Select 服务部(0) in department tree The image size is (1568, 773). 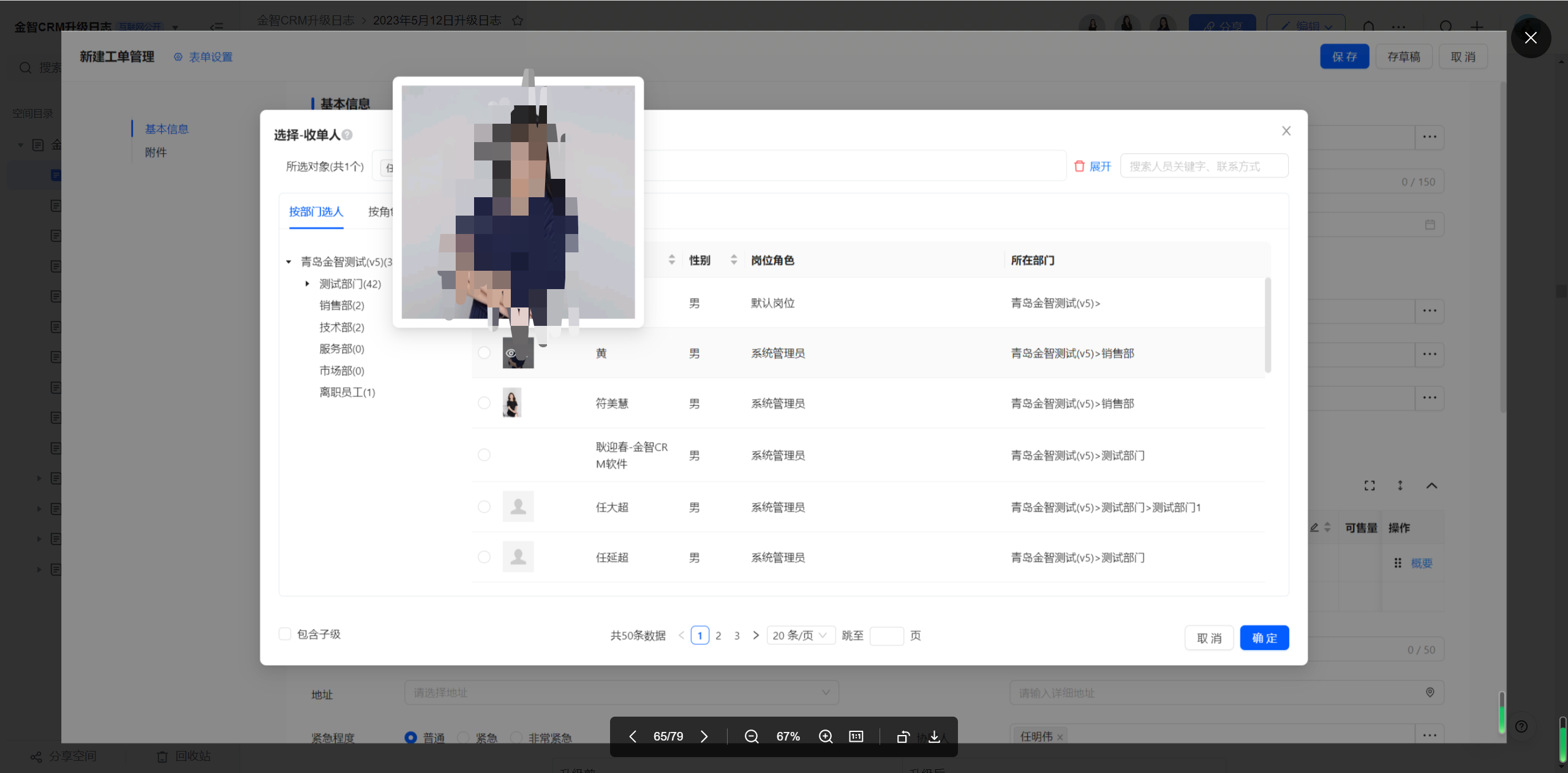(342, 349)
